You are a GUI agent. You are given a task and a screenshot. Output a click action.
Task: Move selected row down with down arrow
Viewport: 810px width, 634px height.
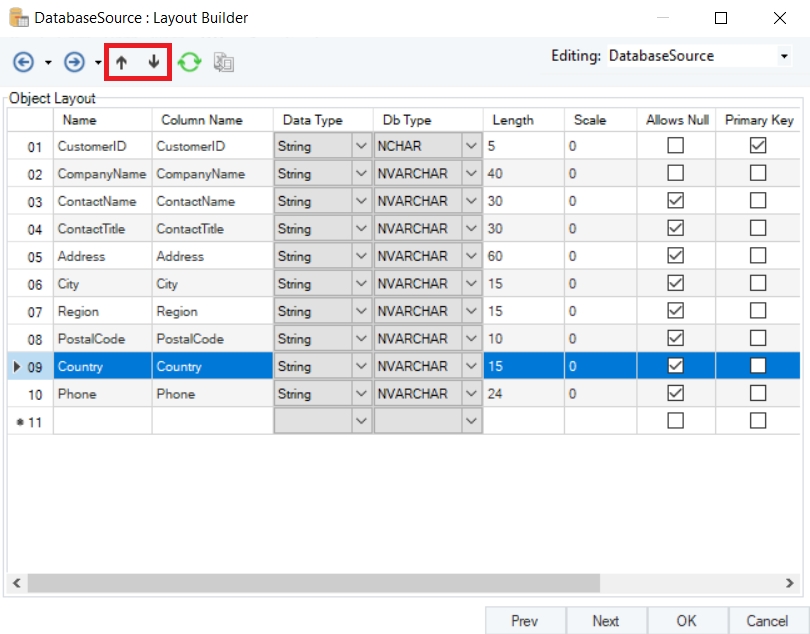[153, 62]
